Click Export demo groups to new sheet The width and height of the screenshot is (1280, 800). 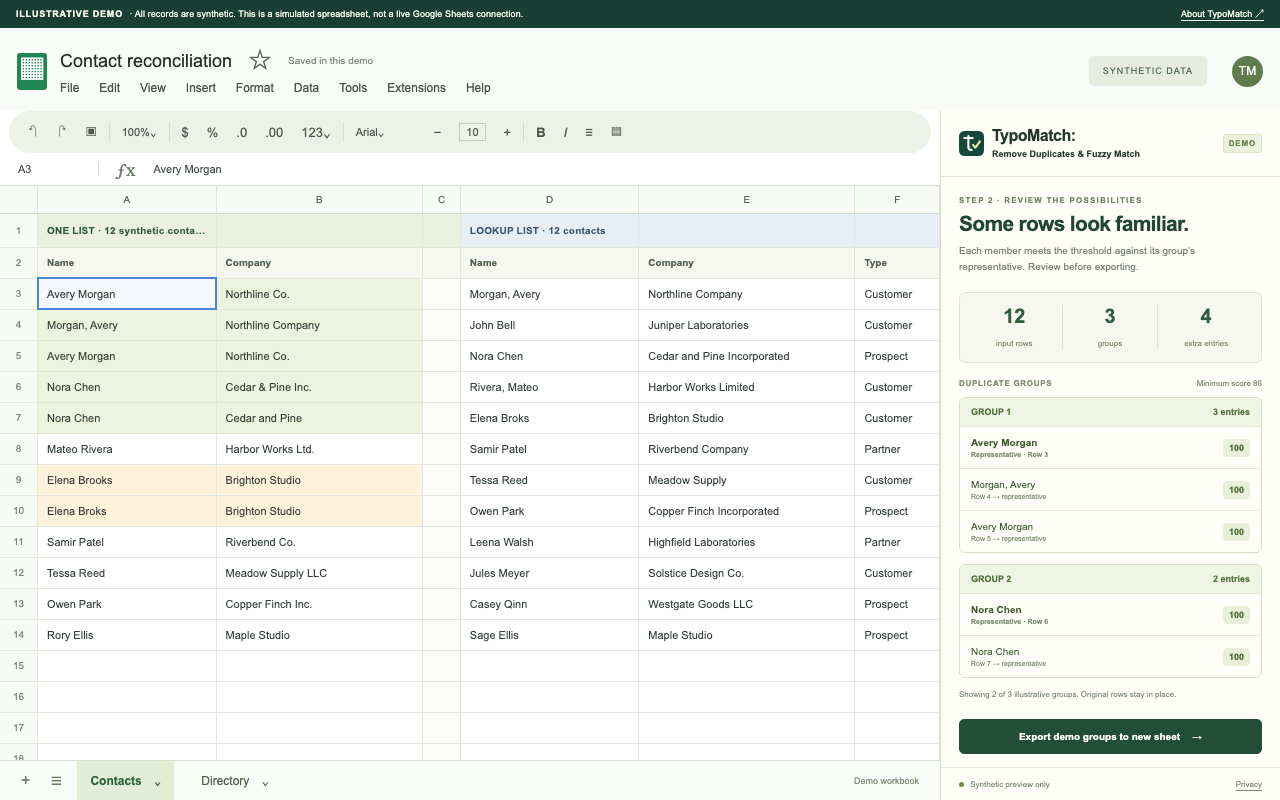(x=1110, y=737)
